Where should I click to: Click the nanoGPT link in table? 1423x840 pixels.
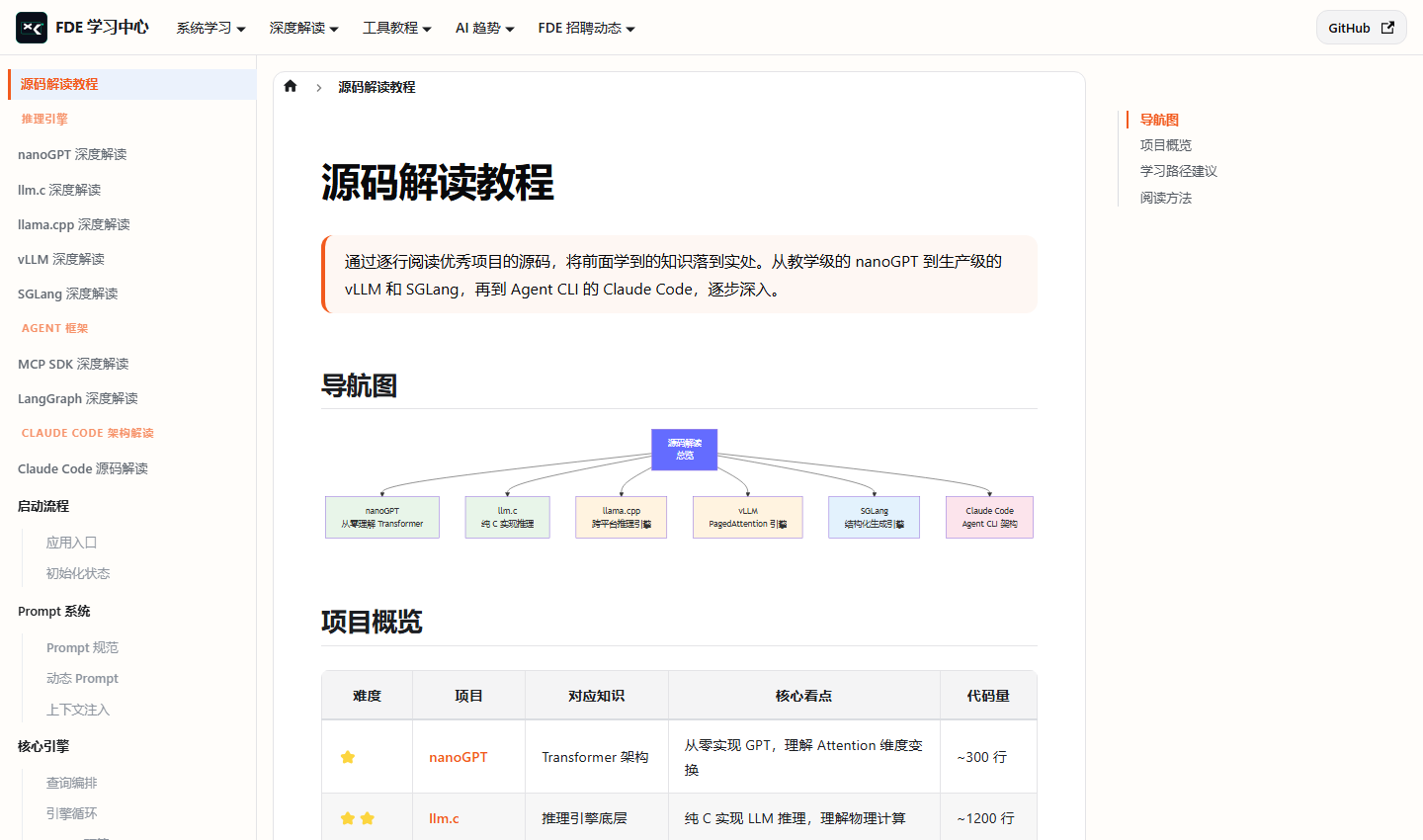(458, 757)
